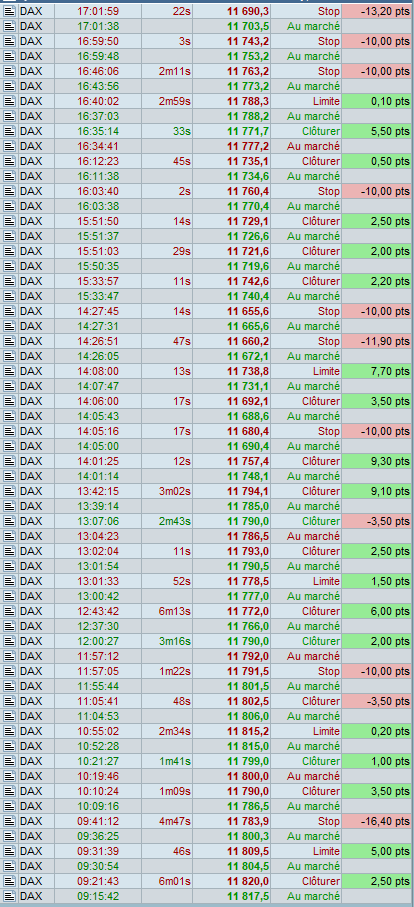Click the price 11 738,8
The height and width of the screenshot is (907, 414).
point(248,371)
